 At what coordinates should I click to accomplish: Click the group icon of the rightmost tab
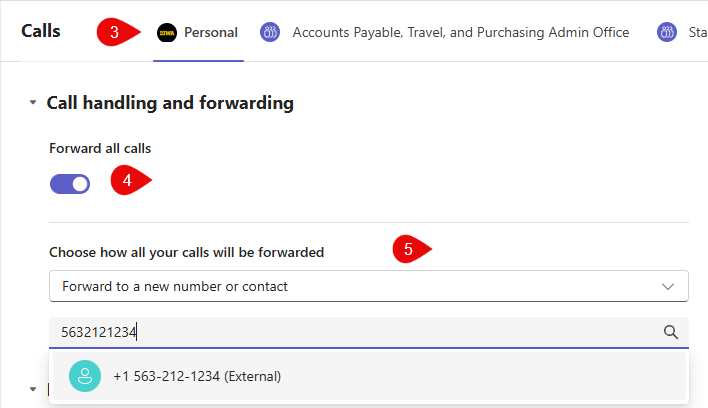click(667, 32)
